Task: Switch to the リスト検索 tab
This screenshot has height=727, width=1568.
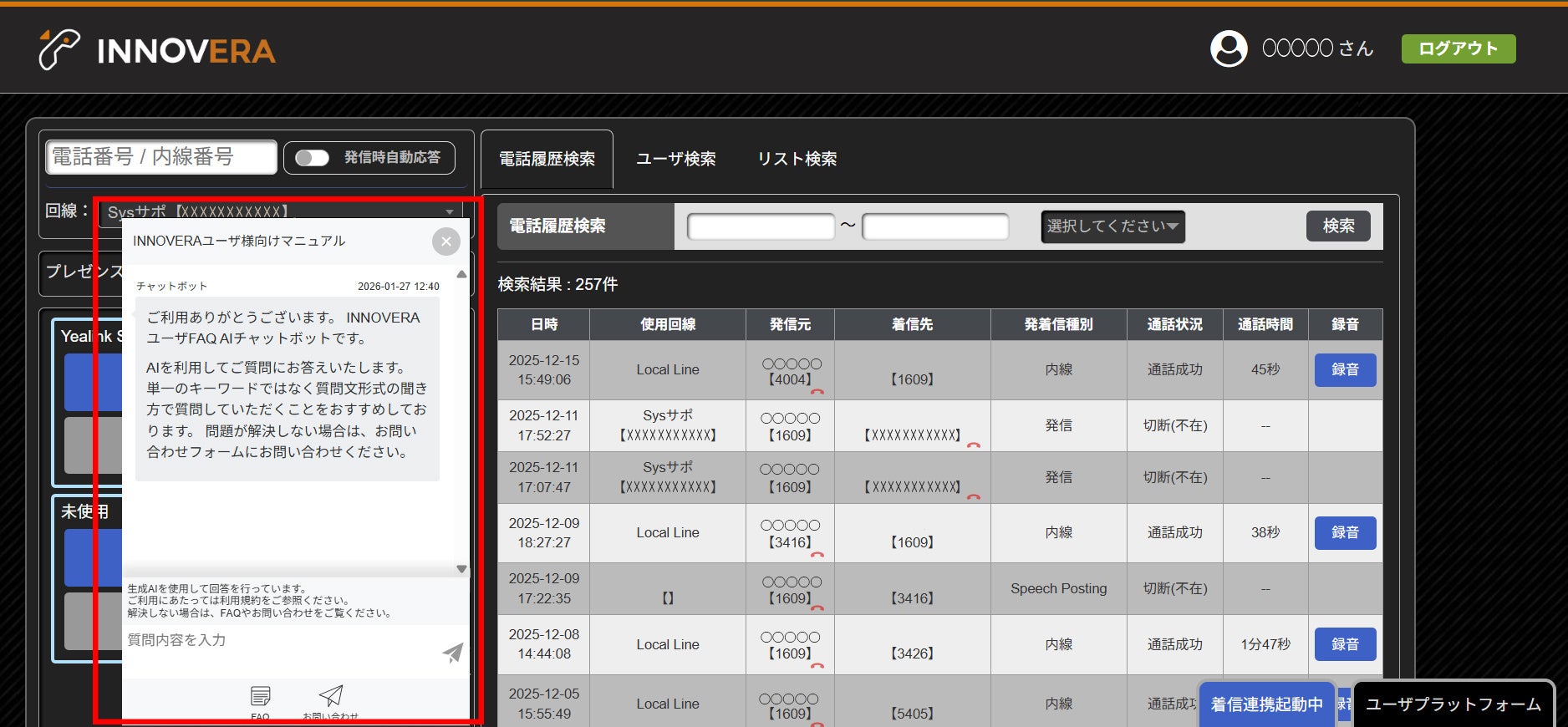Action: pyautogui.click(x=797, y=159)
